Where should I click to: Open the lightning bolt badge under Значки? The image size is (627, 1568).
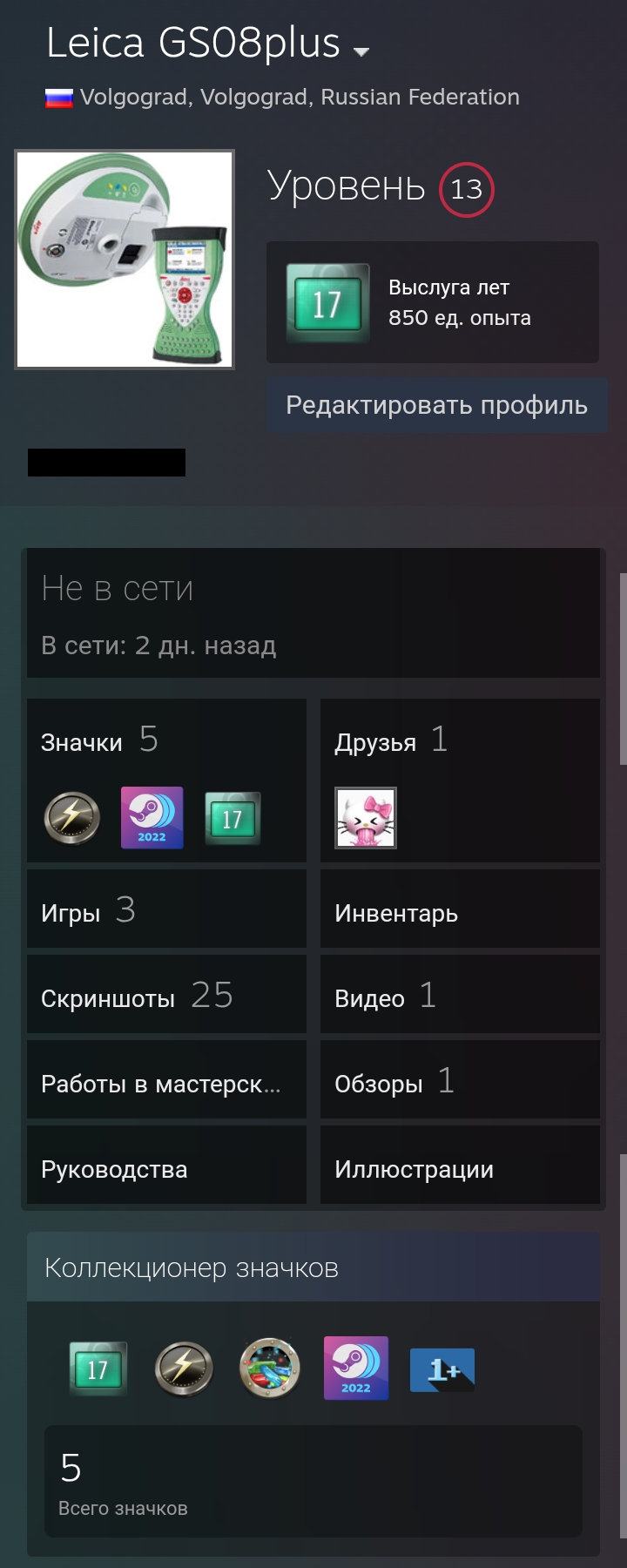pos(72,818)
